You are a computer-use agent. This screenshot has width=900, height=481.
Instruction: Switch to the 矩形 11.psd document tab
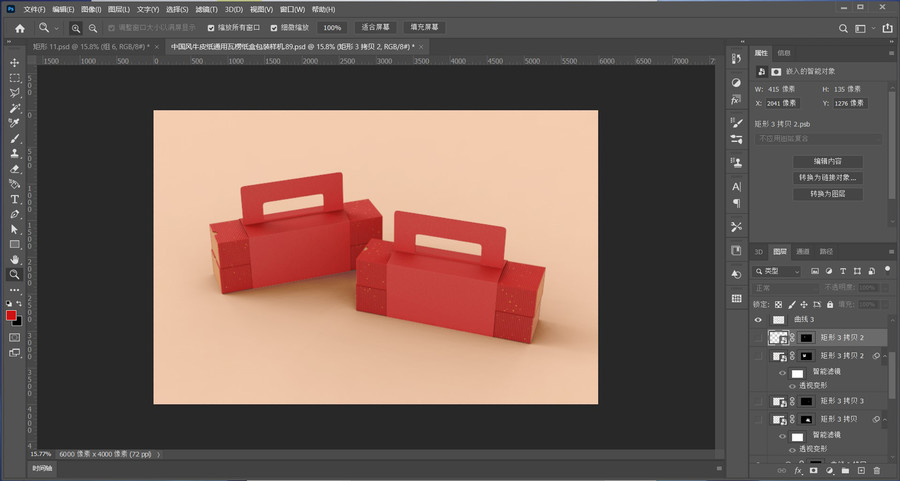point(91,46)
